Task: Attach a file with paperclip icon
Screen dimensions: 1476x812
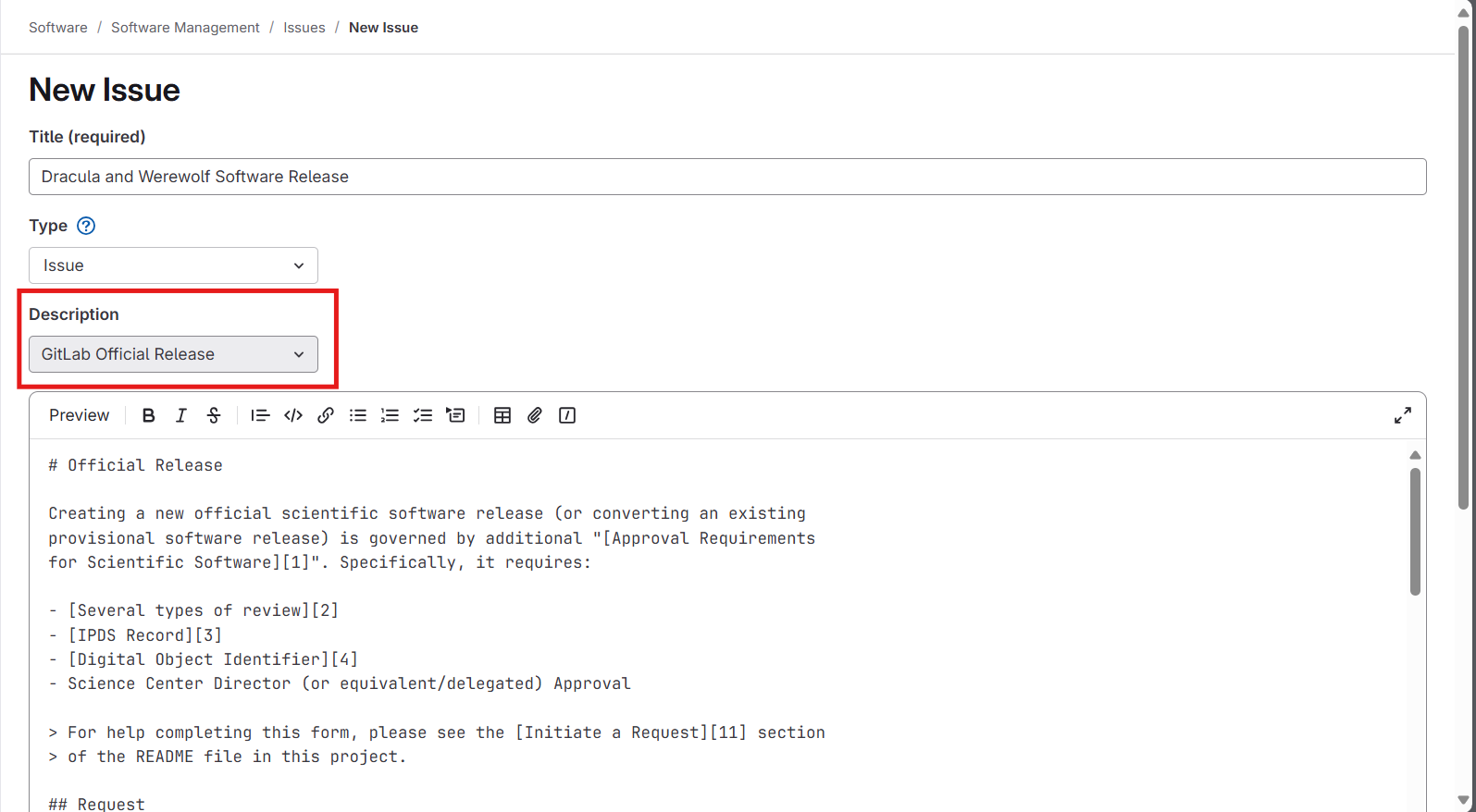Action: [535, 415]
